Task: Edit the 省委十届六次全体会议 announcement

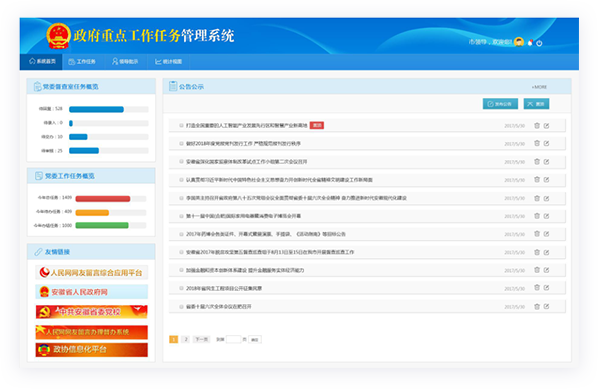Action: click(547, 306)
